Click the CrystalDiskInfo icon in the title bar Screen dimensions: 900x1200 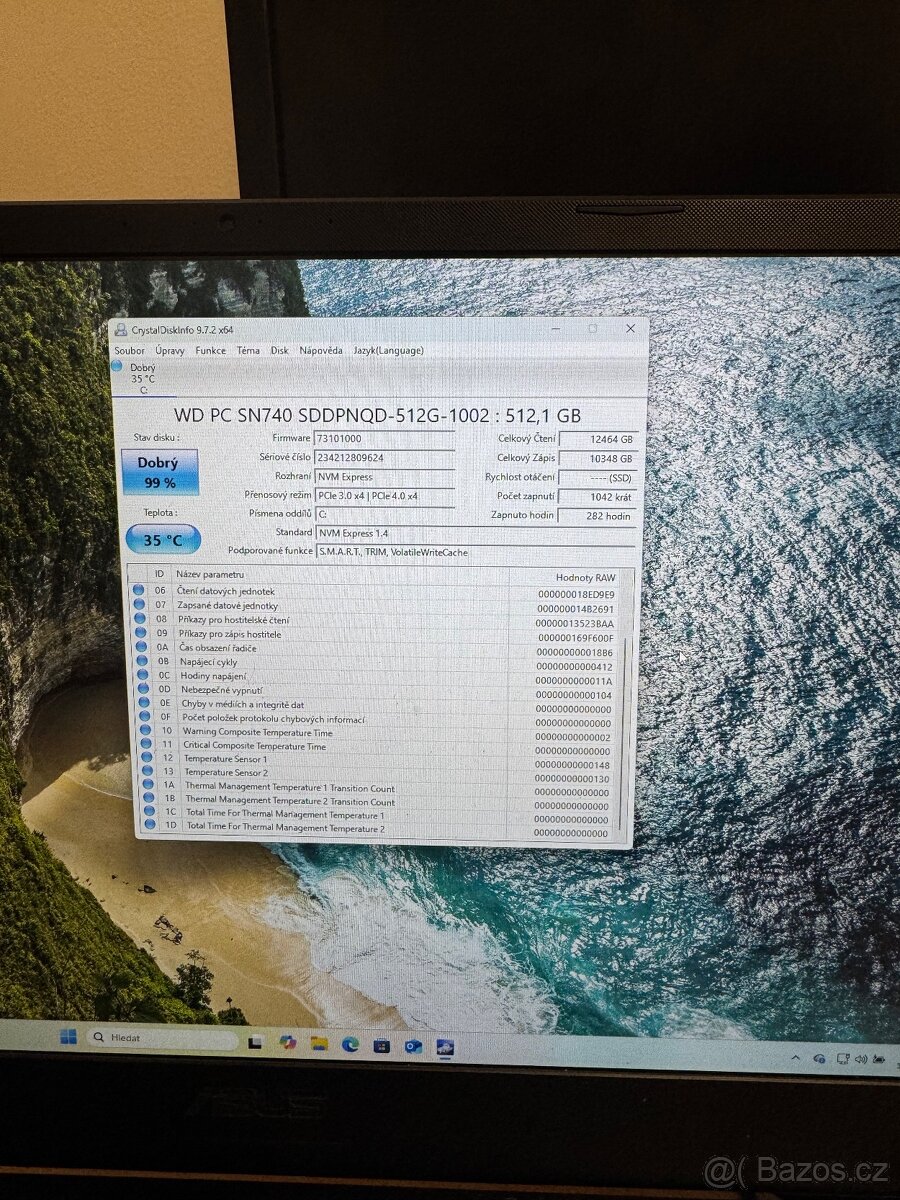click(124, 328)
